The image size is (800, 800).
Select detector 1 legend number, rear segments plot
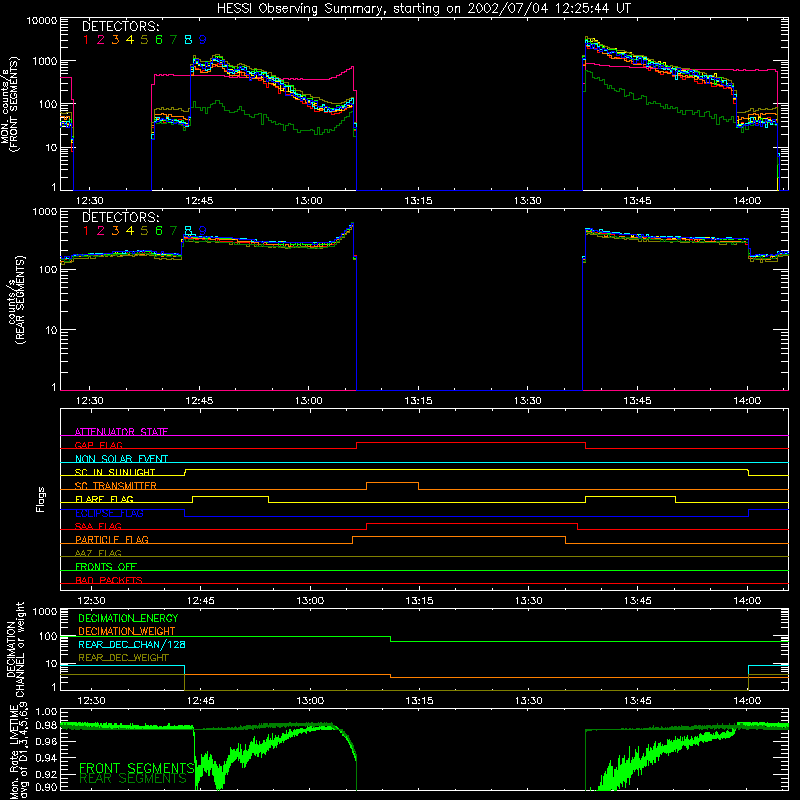pos(86,231)
